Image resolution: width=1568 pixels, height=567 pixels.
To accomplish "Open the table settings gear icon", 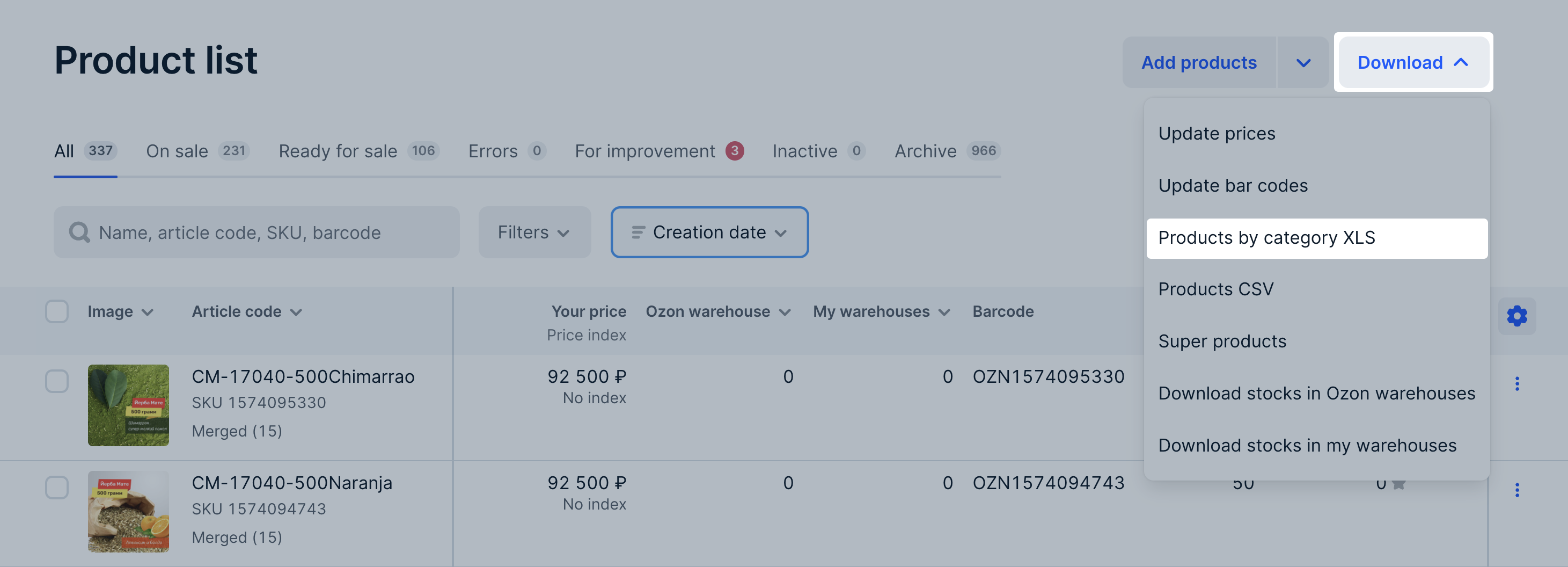I will pyautogui.click(x=1516, y=316).
